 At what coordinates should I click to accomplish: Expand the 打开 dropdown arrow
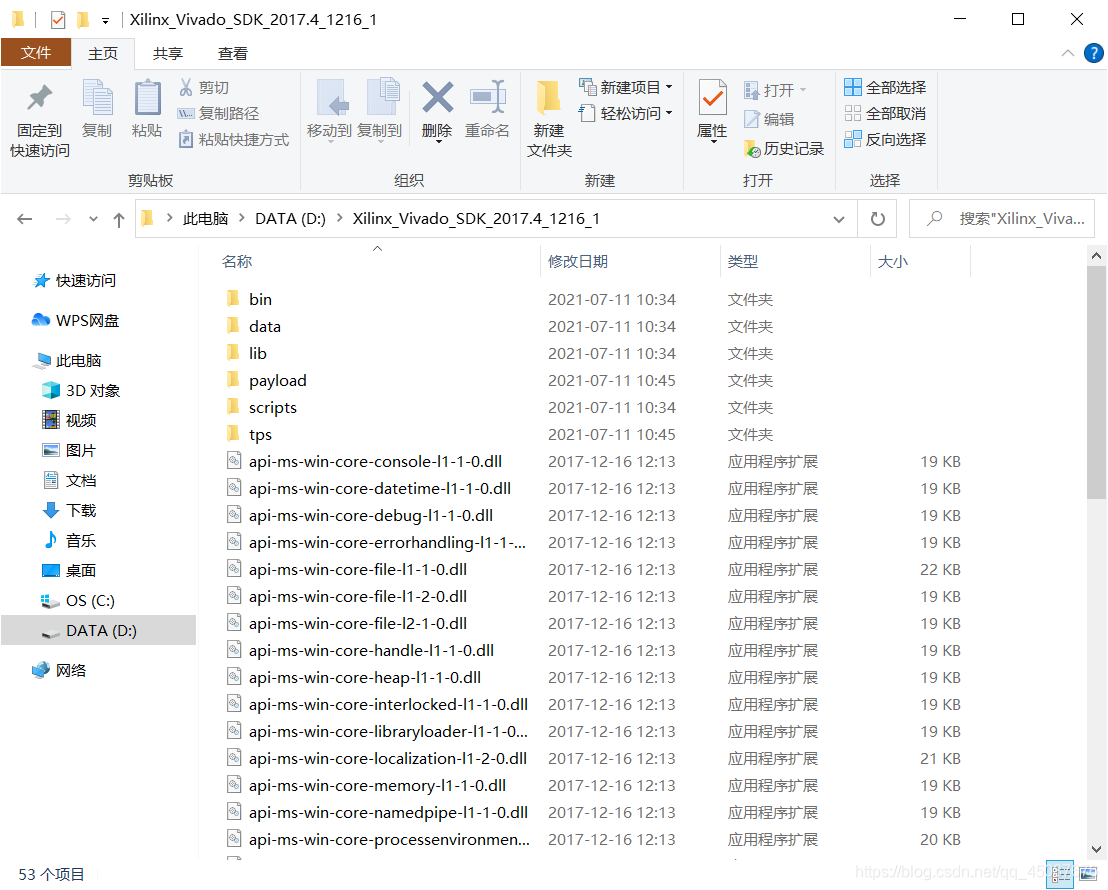[x=803, y=90]
